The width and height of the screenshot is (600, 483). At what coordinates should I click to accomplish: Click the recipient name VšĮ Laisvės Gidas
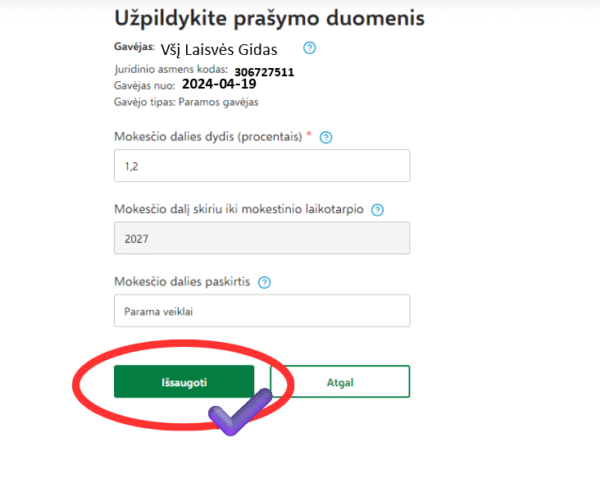click(219, 49)
